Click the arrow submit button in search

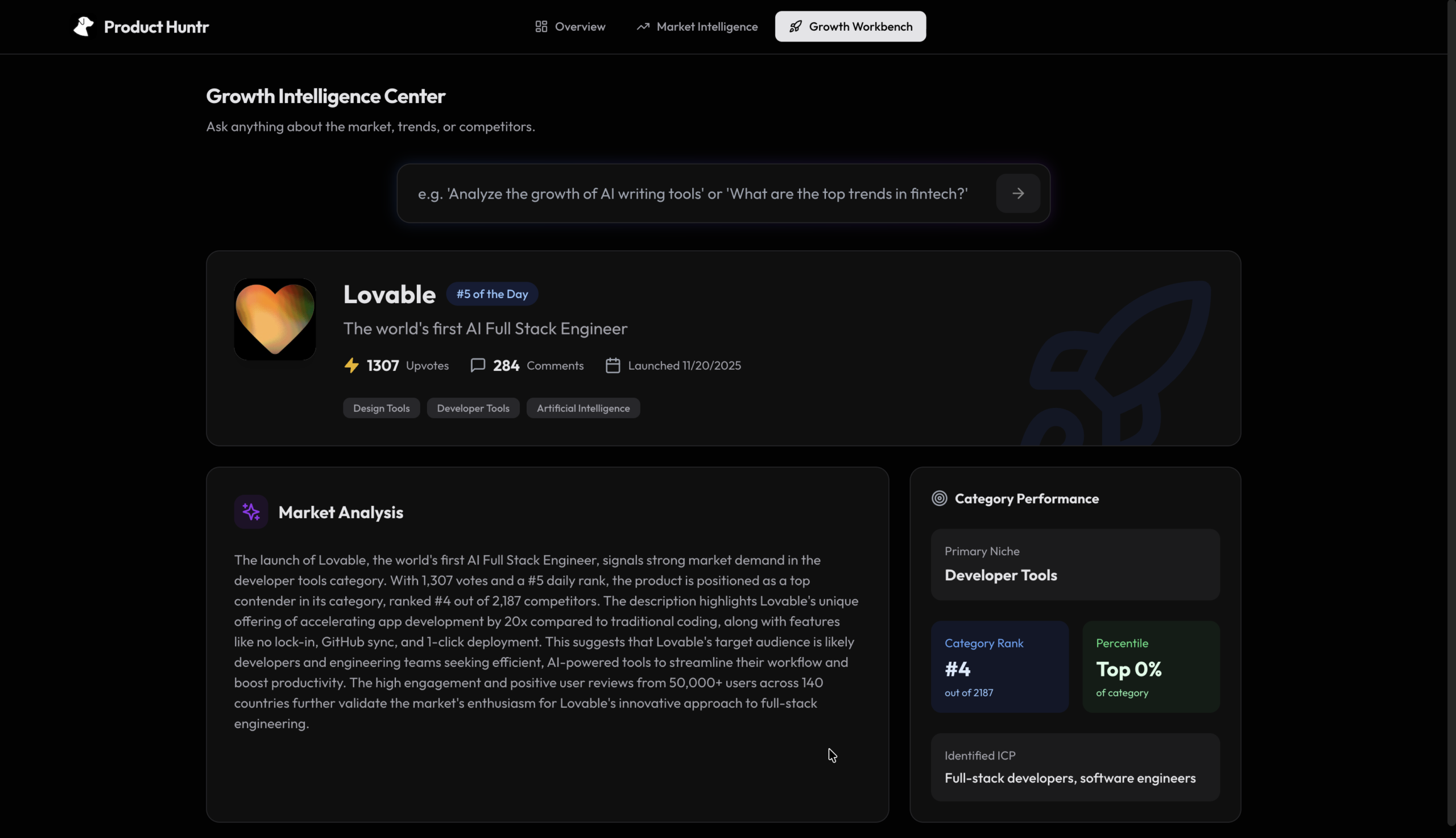coord(1017,193)
